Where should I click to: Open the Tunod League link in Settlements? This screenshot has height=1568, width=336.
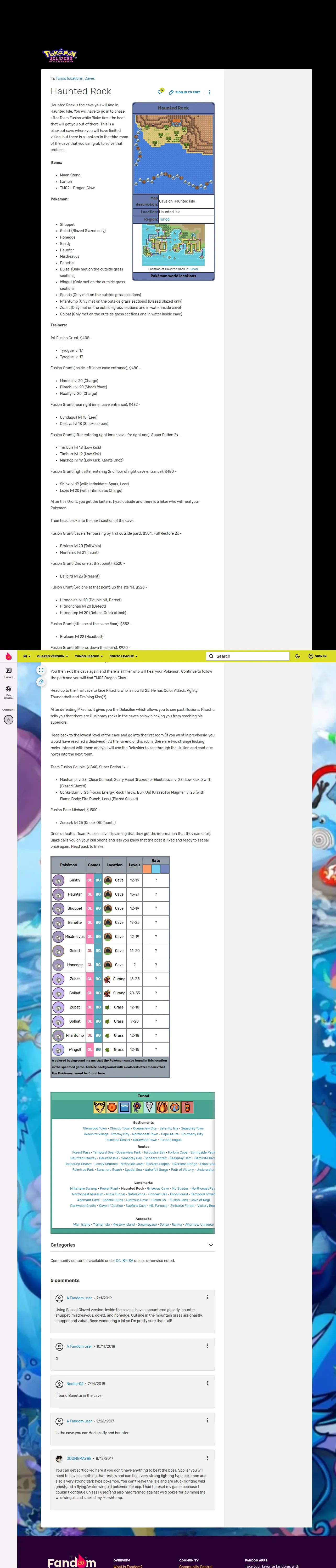tap(171, 1140)
